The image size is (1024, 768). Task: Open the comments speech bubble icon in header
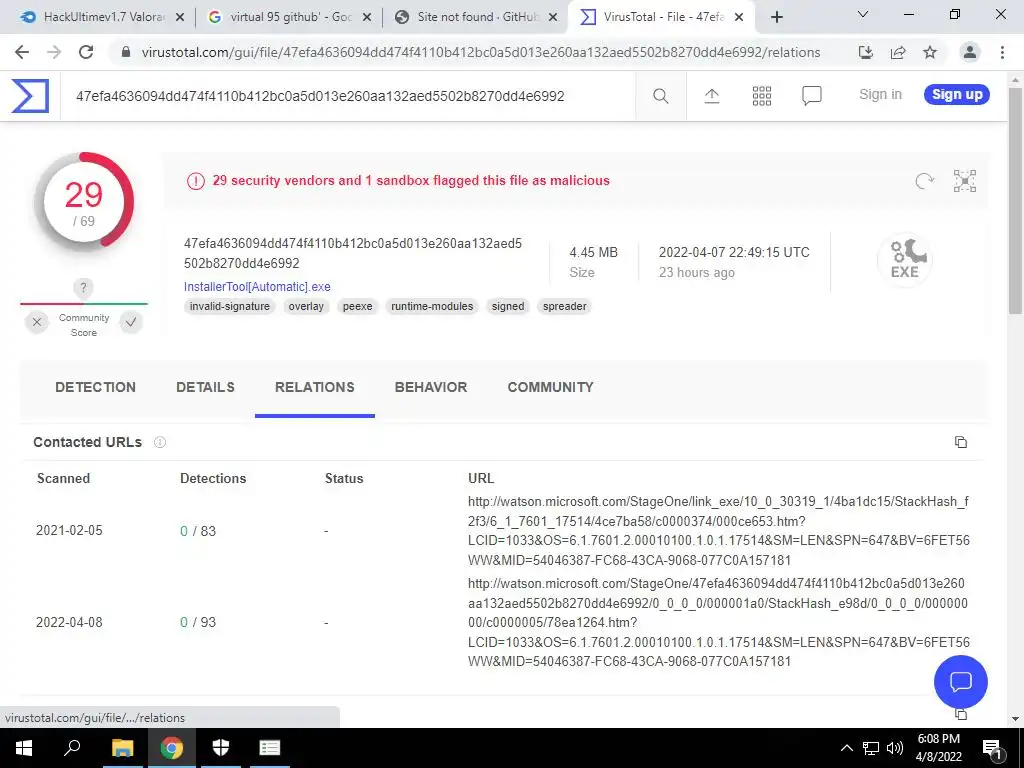point(812,97)
